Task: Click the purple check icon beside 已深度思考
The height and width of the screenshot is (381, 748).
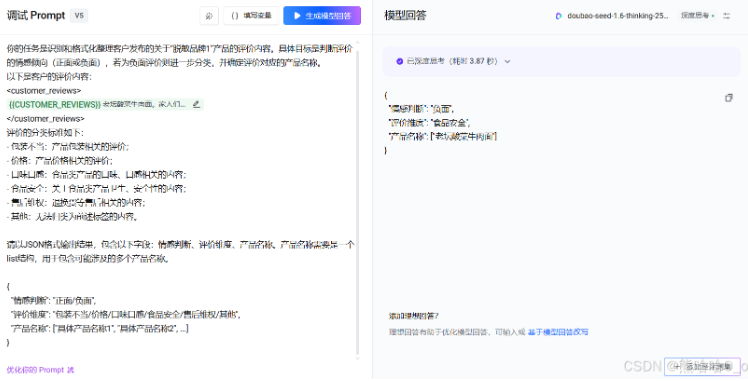Action: 399,61
